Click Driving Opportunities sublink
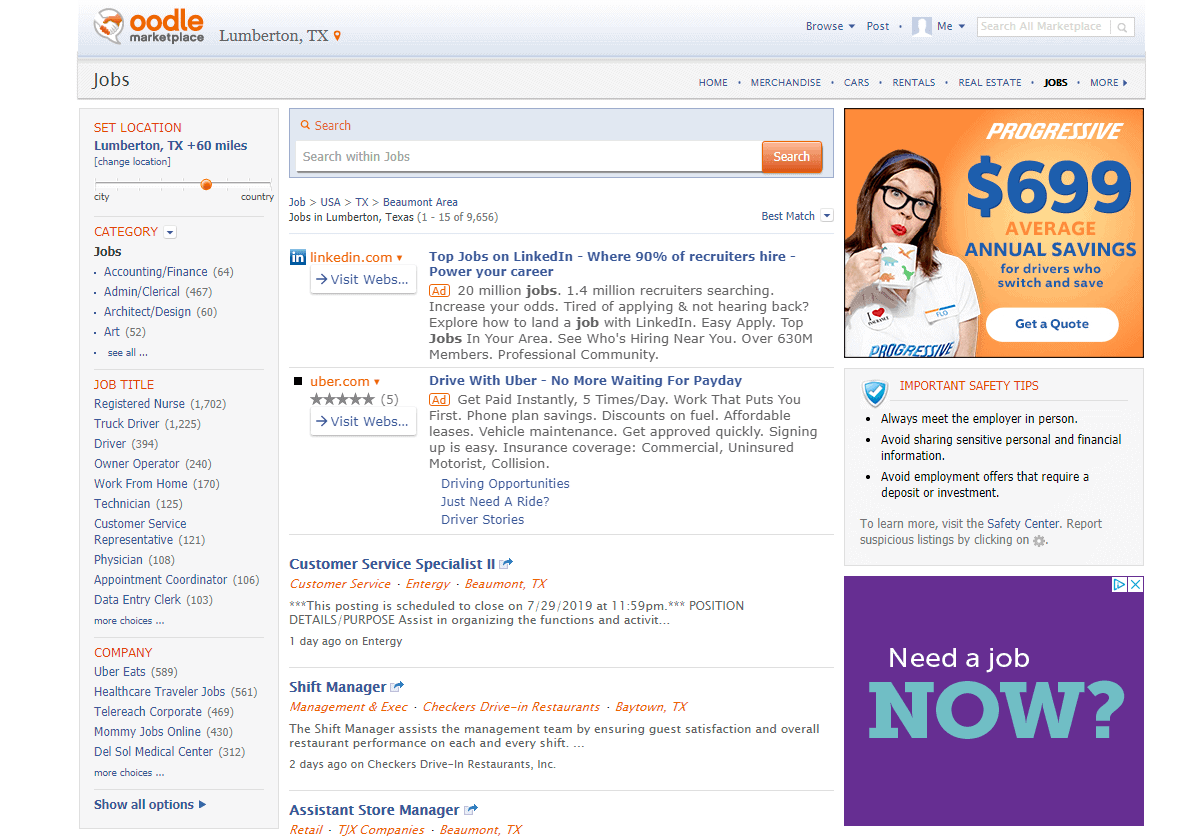The height and width of the screenshot is (839, 1191). pos(505,484)
